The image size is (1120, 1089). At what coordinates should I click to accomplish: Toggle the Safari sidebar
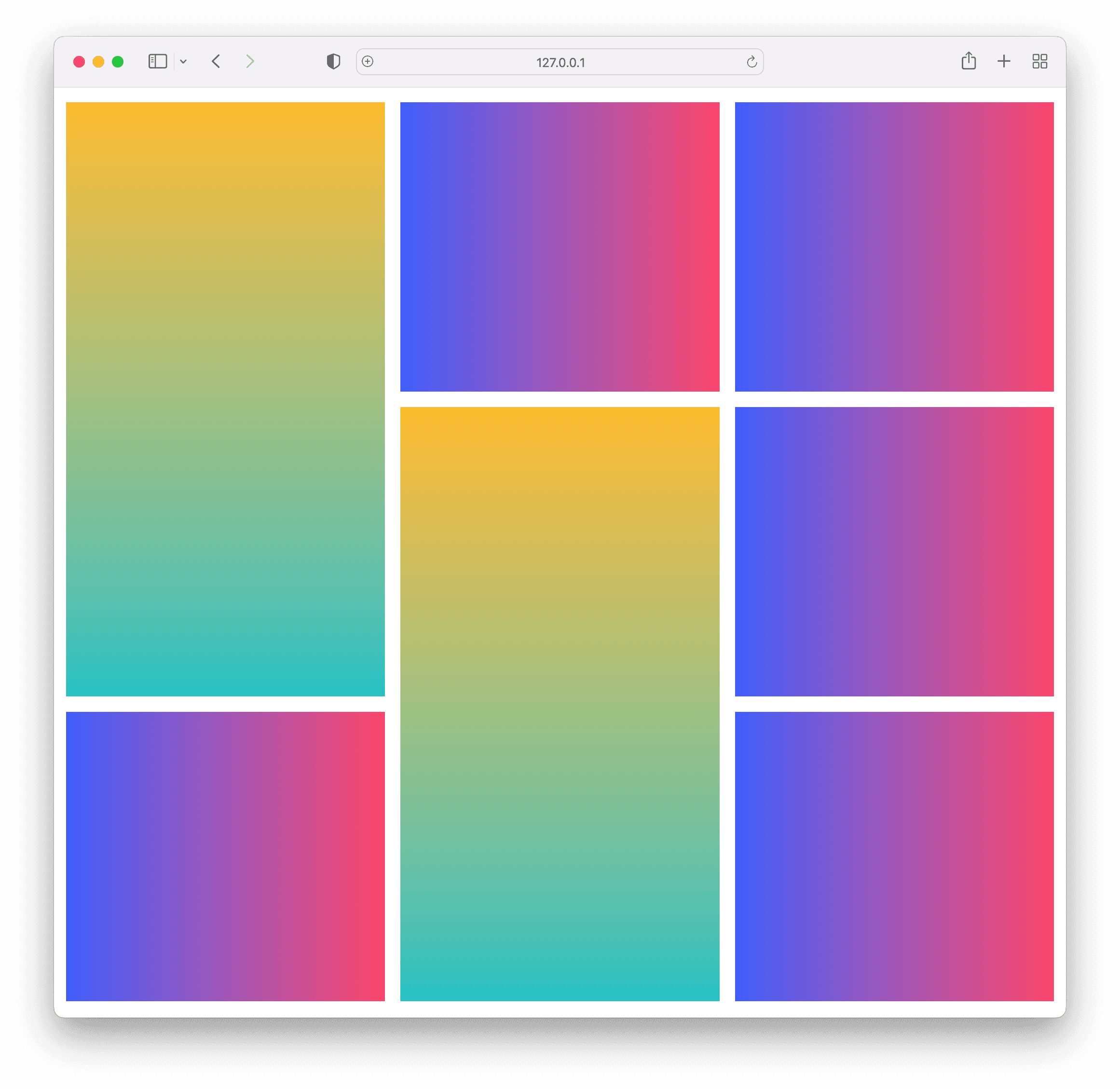coord(157,61)
